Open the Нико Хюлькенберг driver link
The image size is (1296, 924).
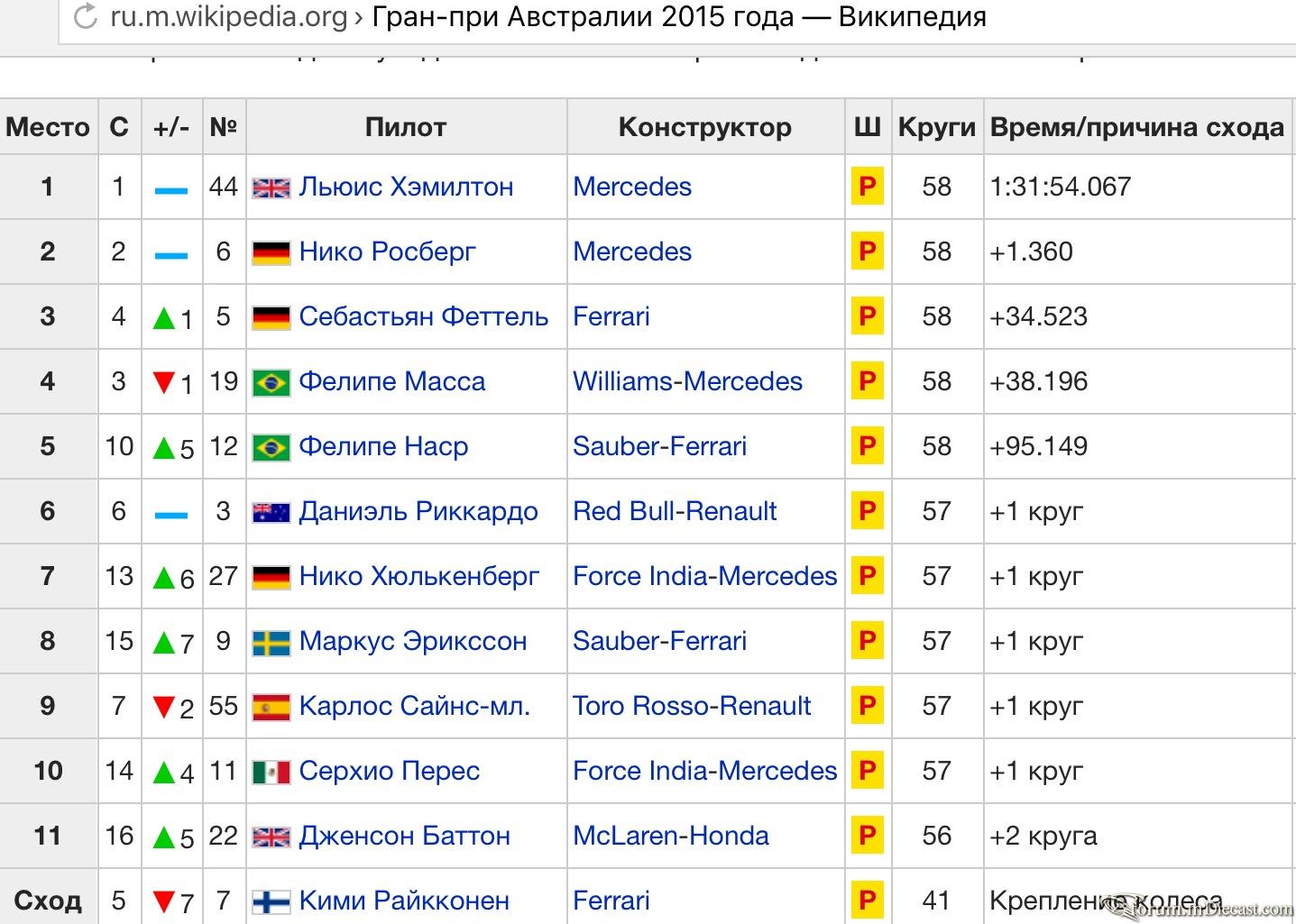tap(419, 576)
